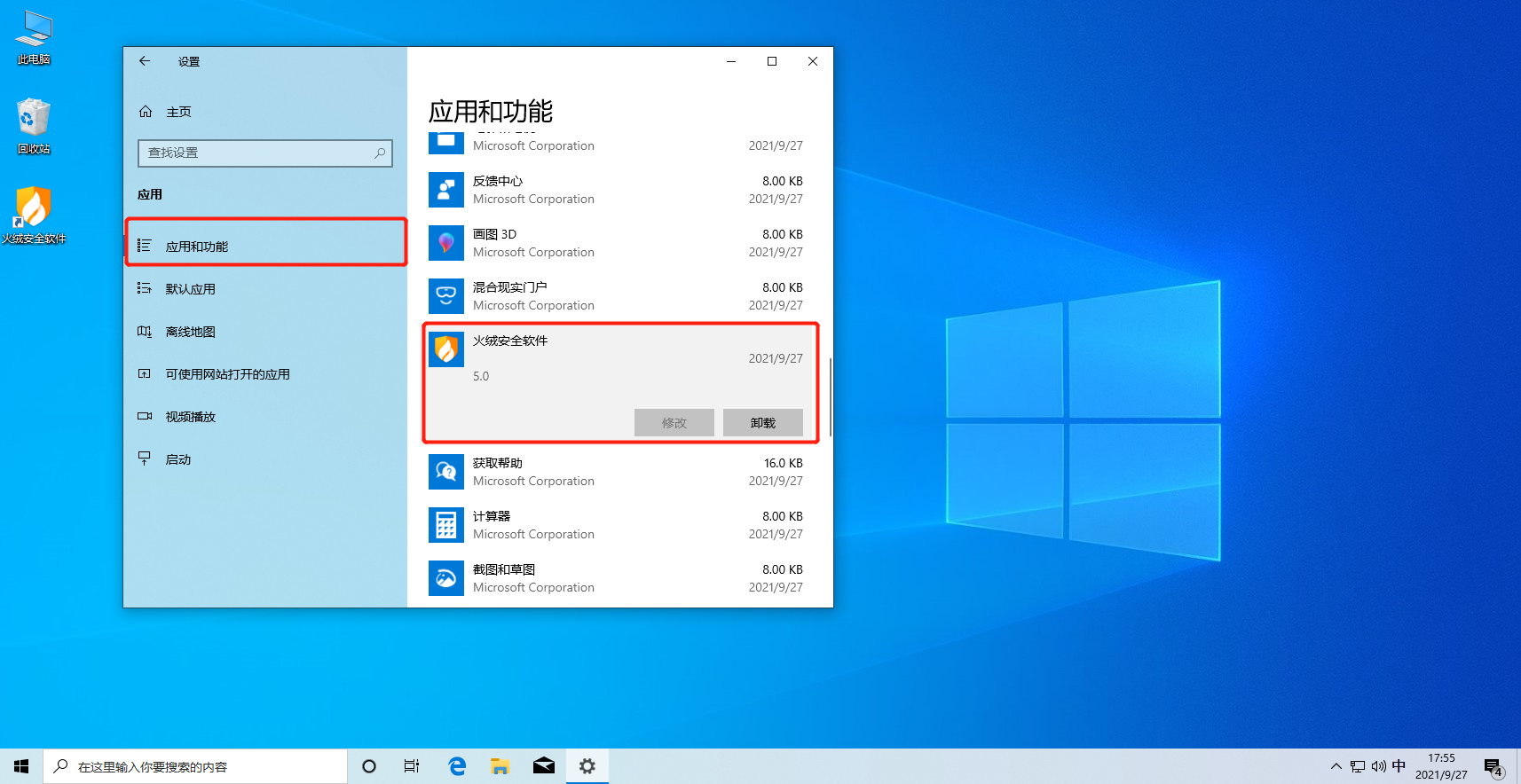Open Task View on taskbar

pos(412,766)
